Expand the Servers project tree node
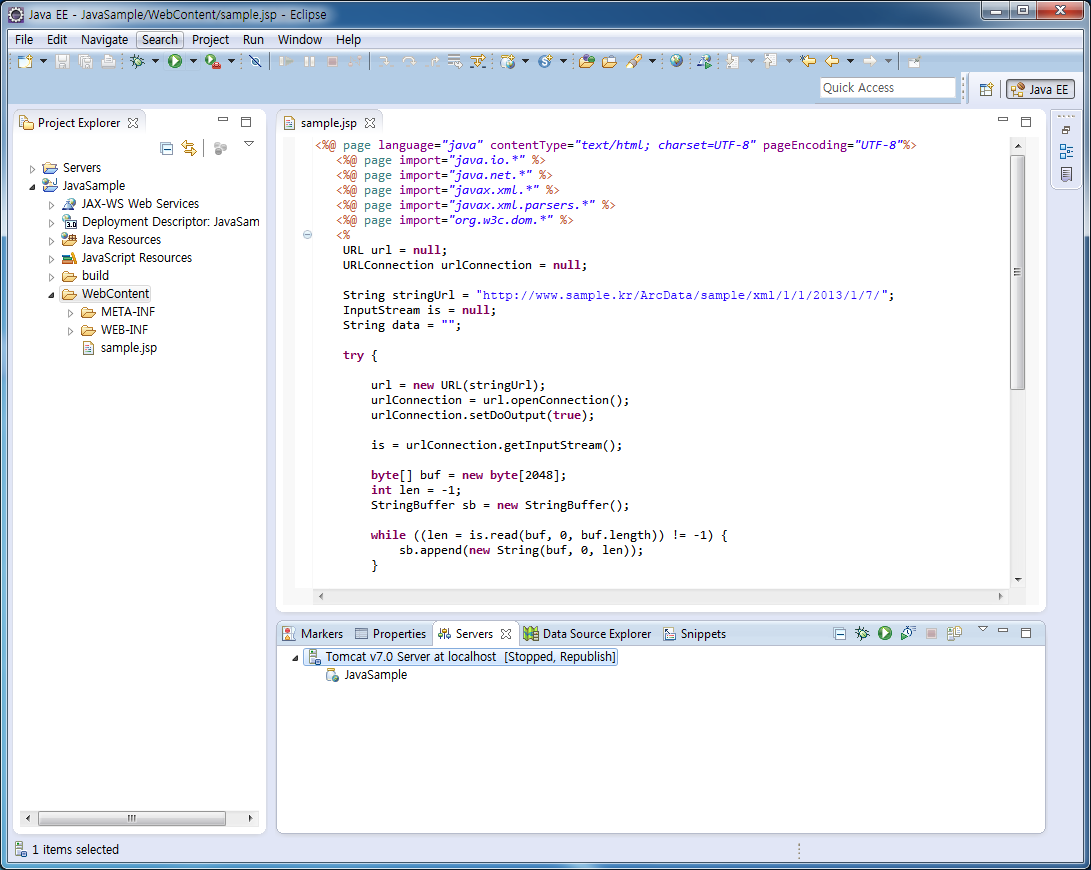 pyautogui.click(x=32, y=168)
